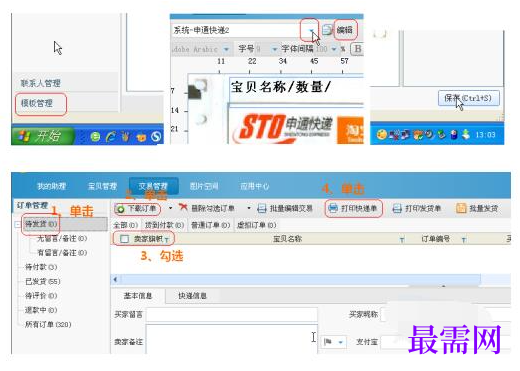The width and height of the screenshot is (520, 371).
Task: Select 退款中 (0) in order tree
Action: point(41,310)
